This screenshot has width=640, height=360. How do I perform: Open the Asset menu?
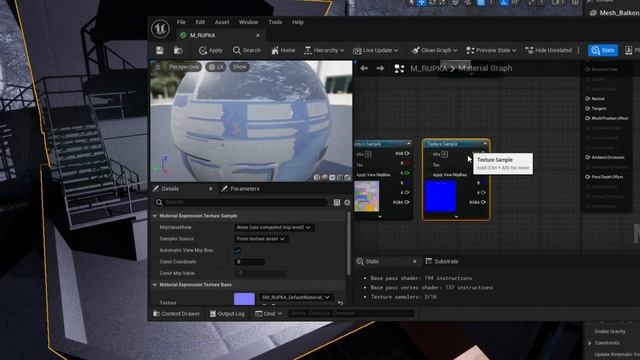[x=222, y=22]
